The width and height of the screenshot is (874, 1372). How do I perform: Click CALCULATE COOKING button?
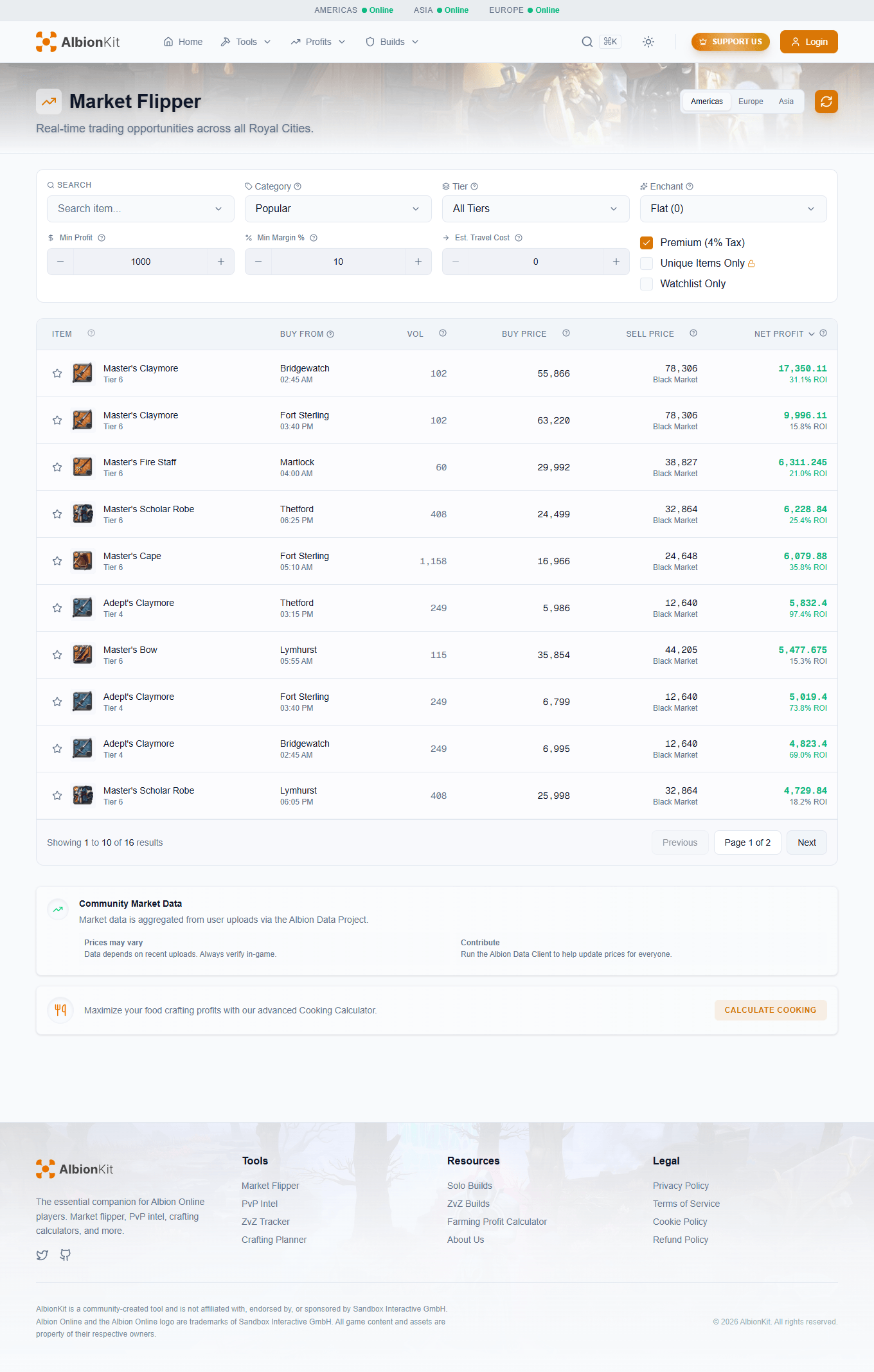pyautogui.click(x=771, y=1010)
